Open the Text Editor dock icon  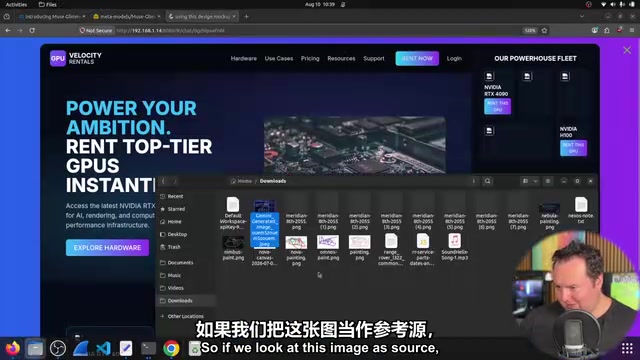pyautogui.click(x=126, y=348)
